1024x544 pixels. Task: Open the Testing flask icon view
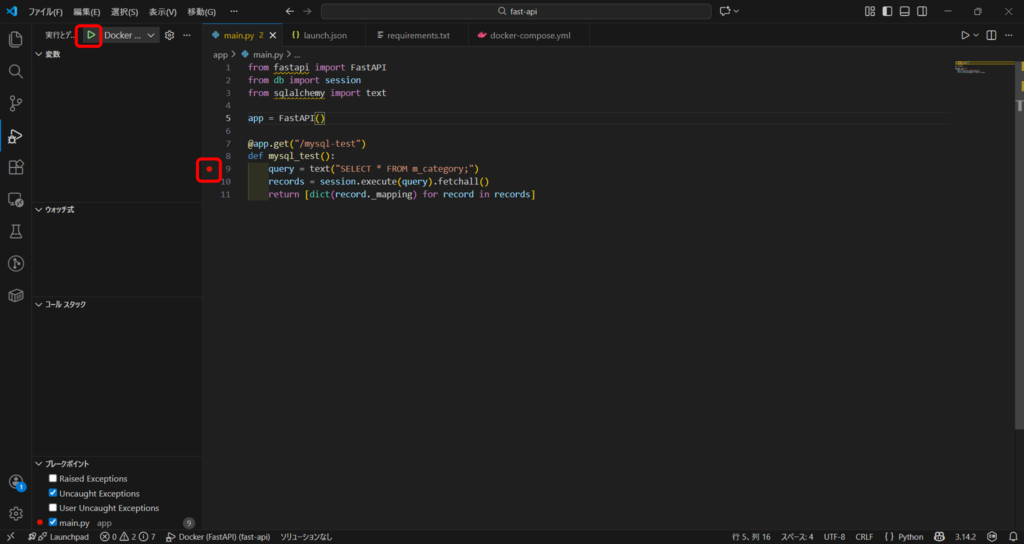coord(15,231)
